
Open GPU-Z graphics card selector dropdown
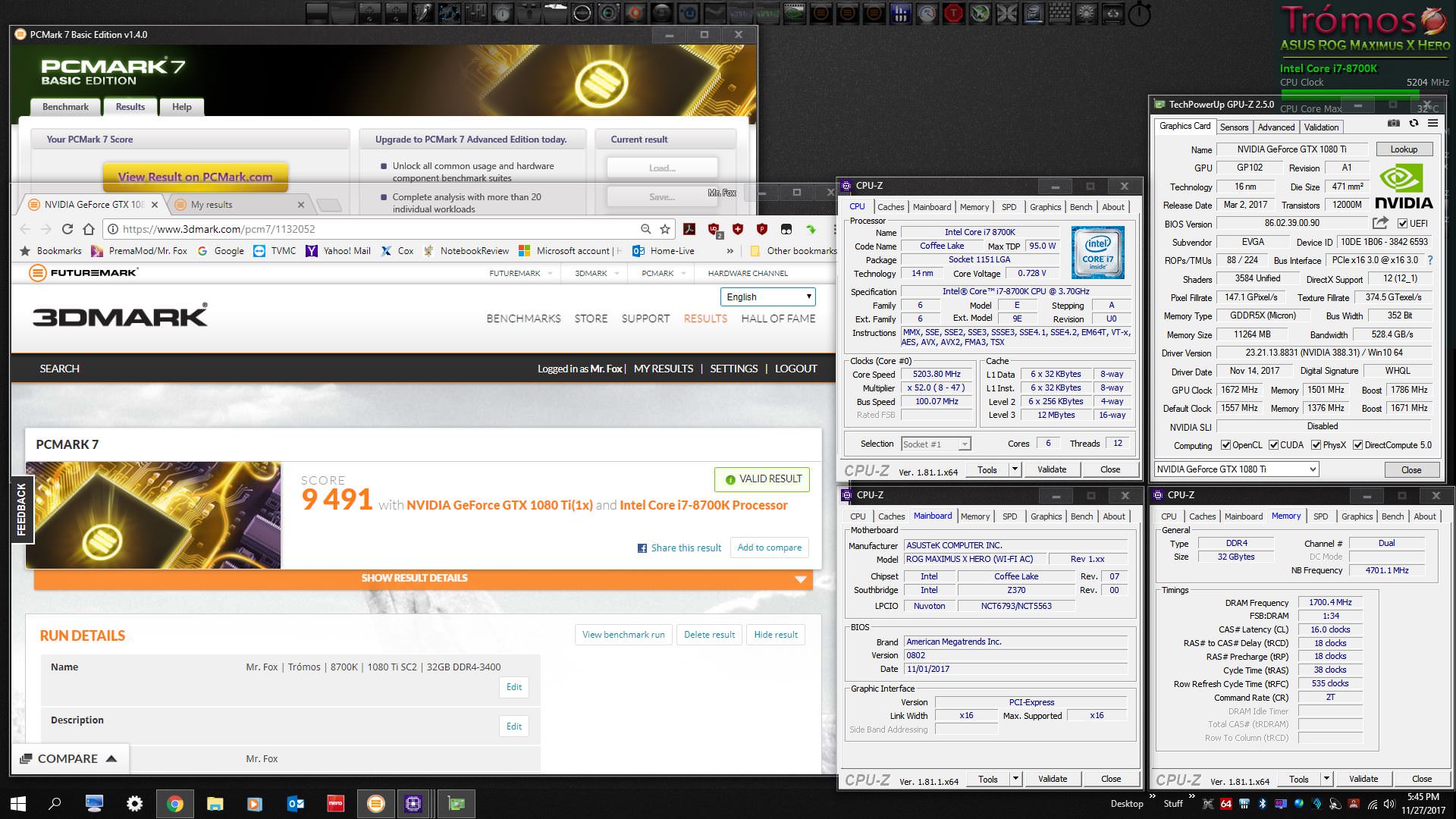(x=1237, y=469)
